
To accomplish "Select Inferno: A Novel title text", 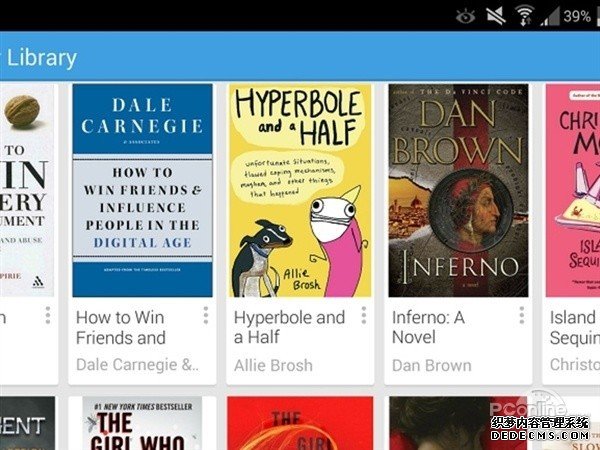I will click(x=428, y=328).
